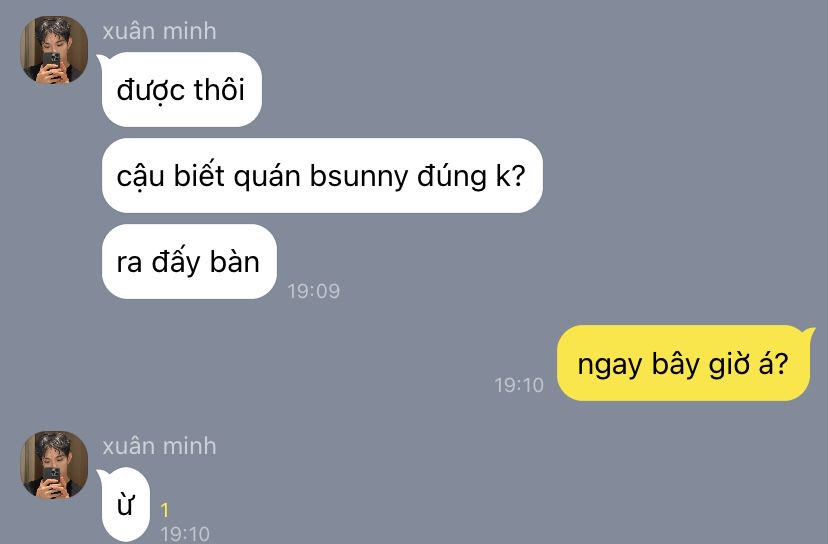
Task: Click the word "quán" in the second bubble
Action: (267, 177)
